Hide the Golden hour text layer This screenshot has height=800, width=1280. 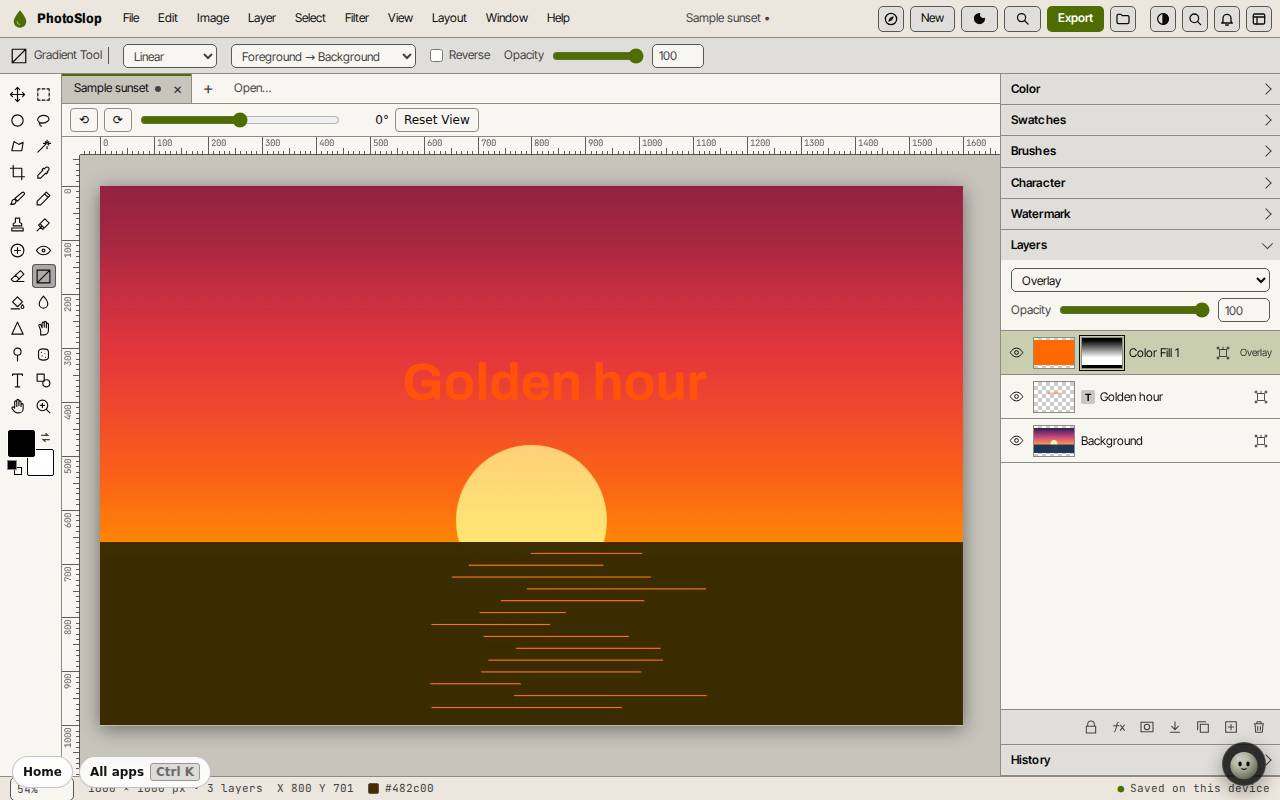1016,397
